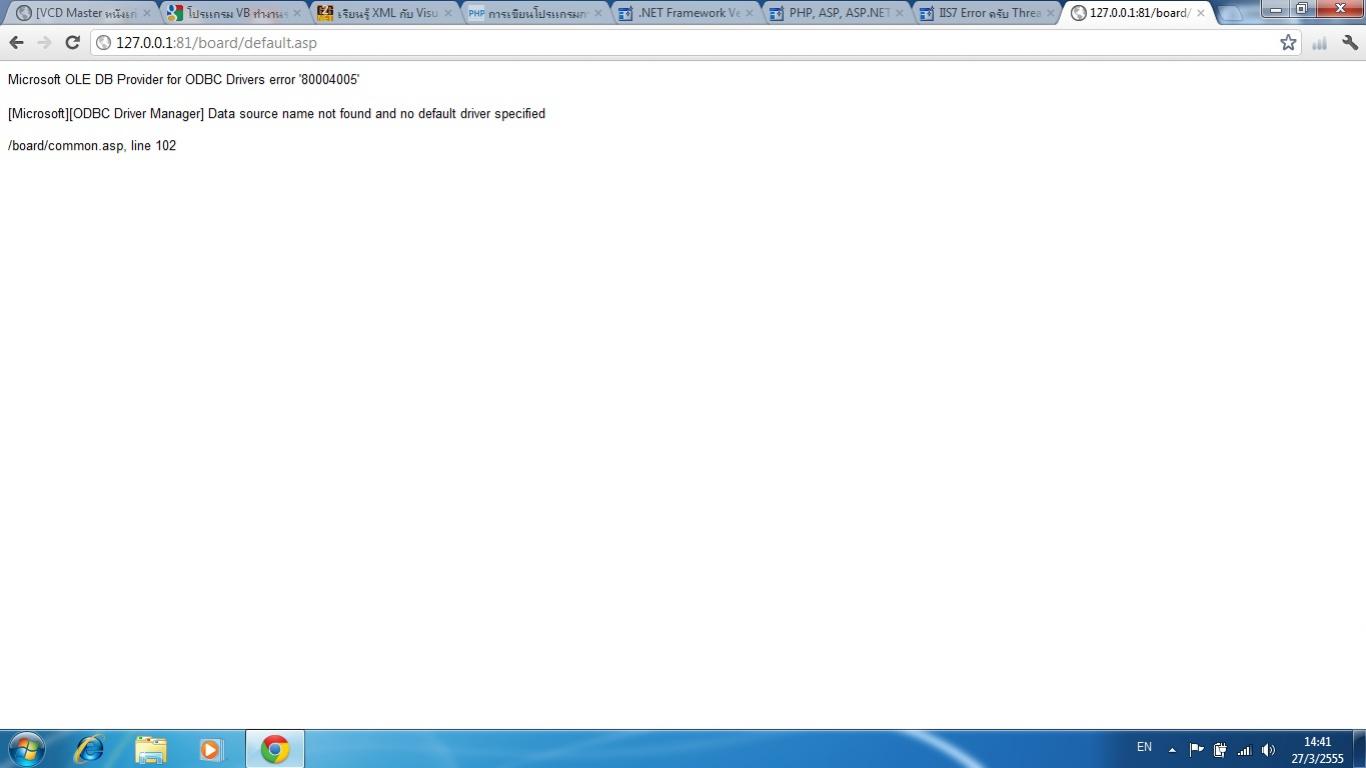1366x768 pixels.
Task: Open a new browser tab
Action: pos(1231,14)
